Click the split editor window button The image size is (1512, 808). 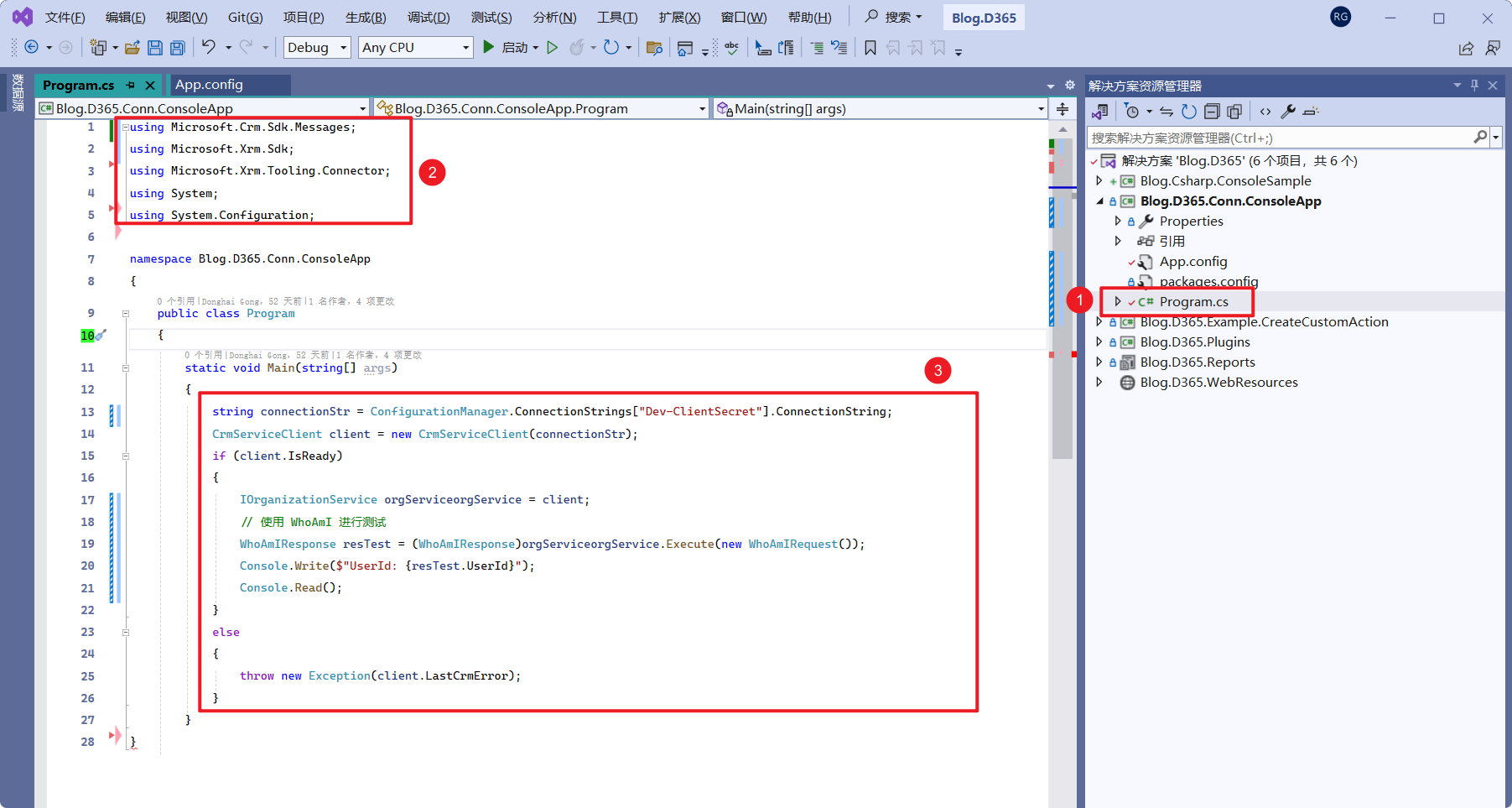tap(1063, 109)
